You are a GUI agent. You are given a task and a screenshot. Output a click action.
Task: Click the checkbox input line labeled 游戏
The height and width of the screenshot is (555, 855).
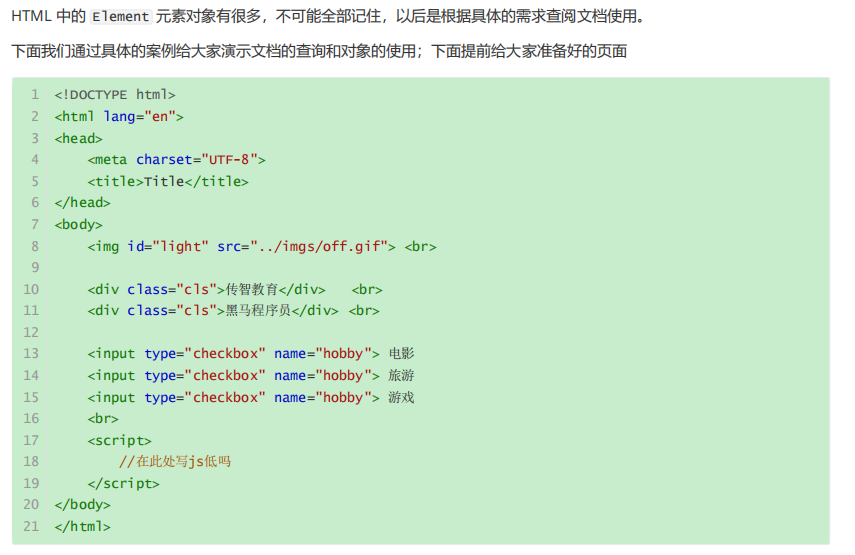tap(251, 397)
